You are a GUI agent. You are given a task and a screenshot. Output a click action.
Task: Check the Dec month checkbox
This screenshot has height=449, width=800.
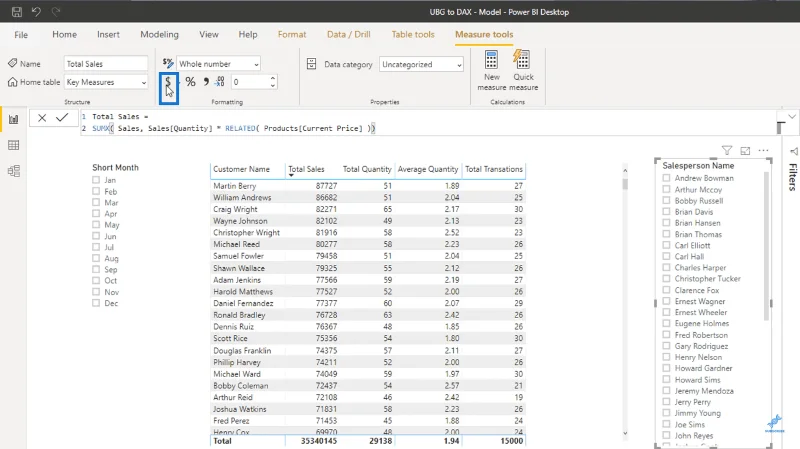click(96, 303)
